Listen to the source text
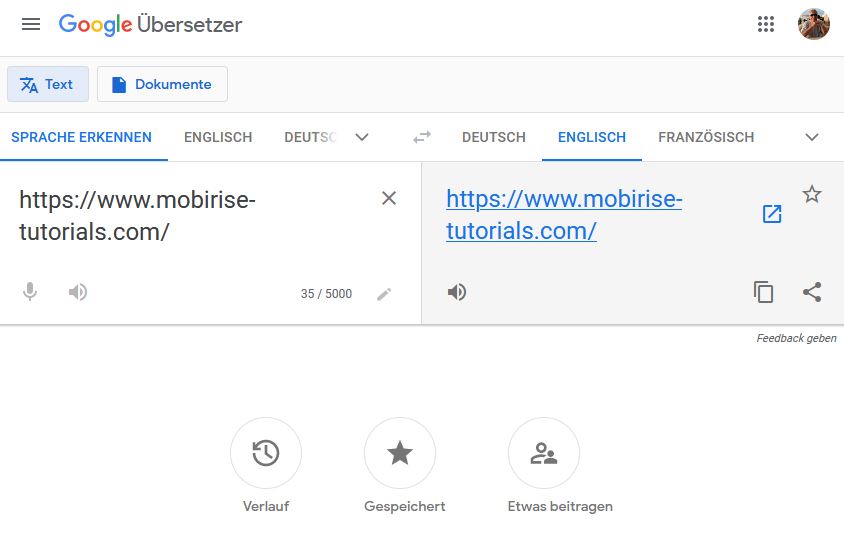This screenshot has width=844, height=554. [78, 292]
